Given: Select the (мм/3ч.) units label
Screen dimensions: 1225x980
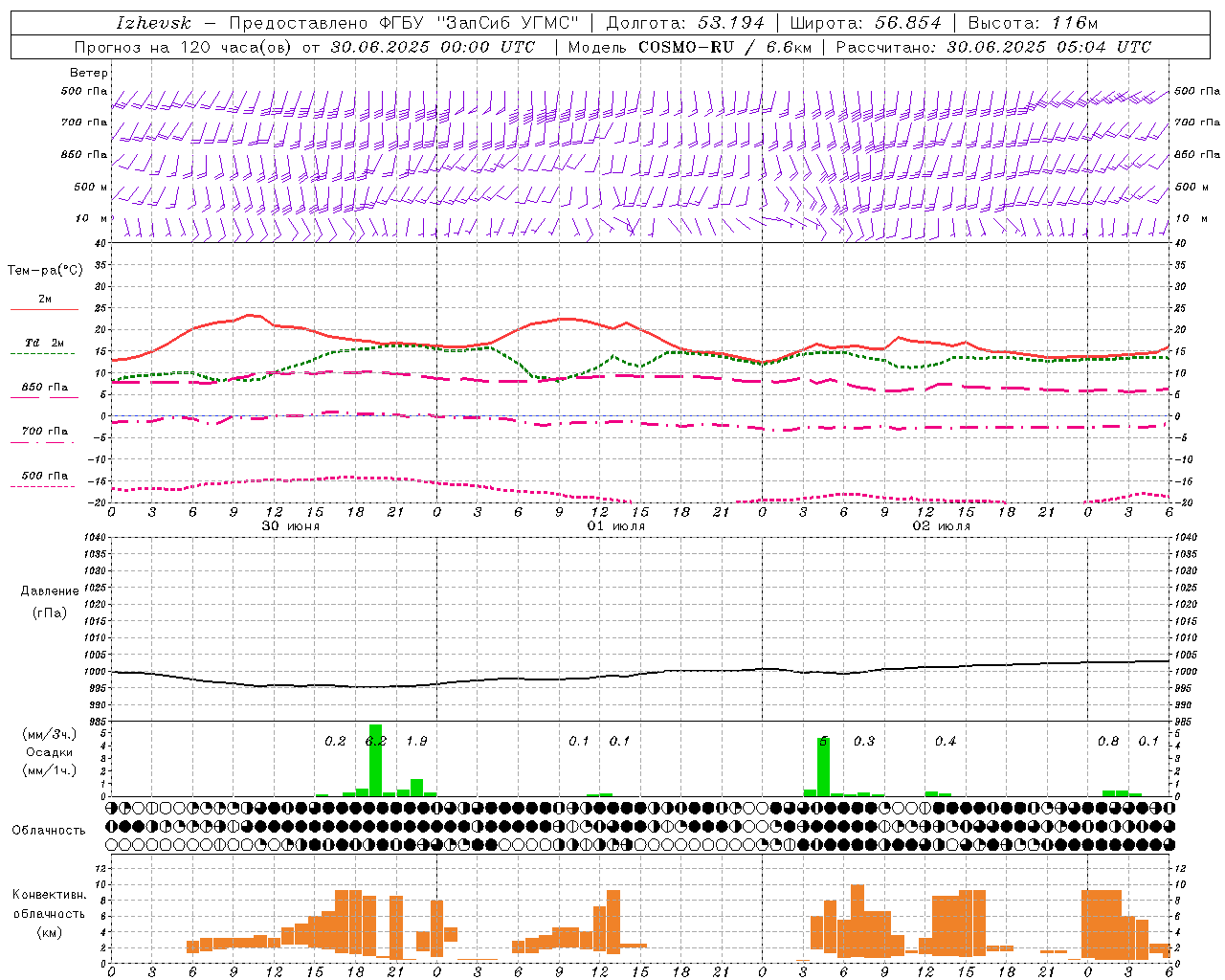Looking at the screenshot, I should 50,734.
